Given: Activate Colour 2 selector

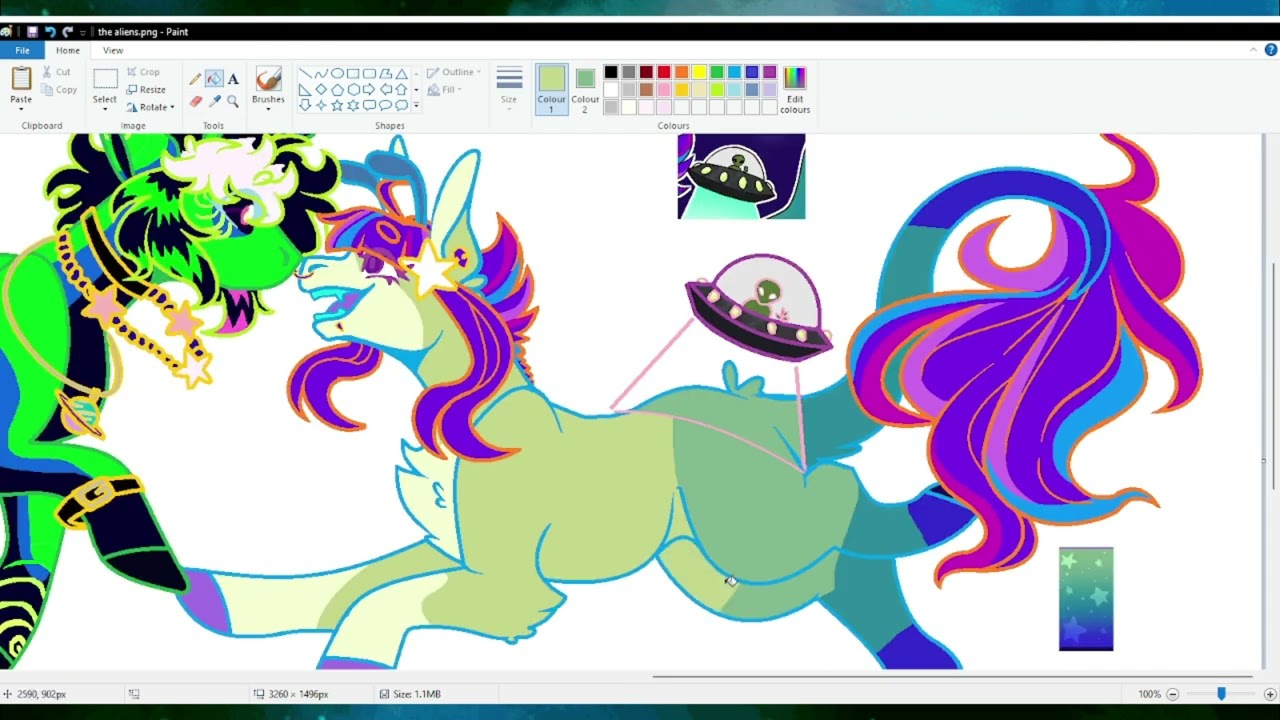Looking at the screenshot, I should pyautogui.click(x=585, y=88).
